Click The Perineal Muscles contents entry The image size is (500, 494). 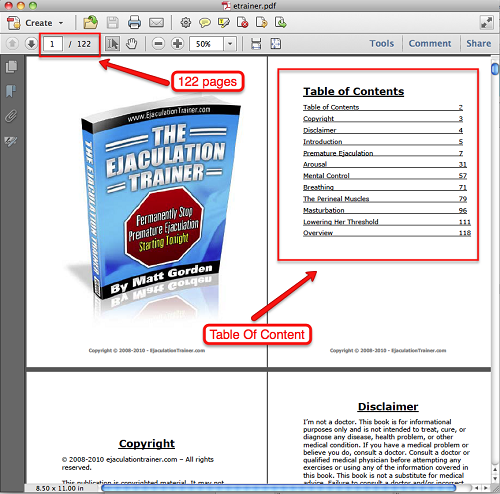pos(385,199)
